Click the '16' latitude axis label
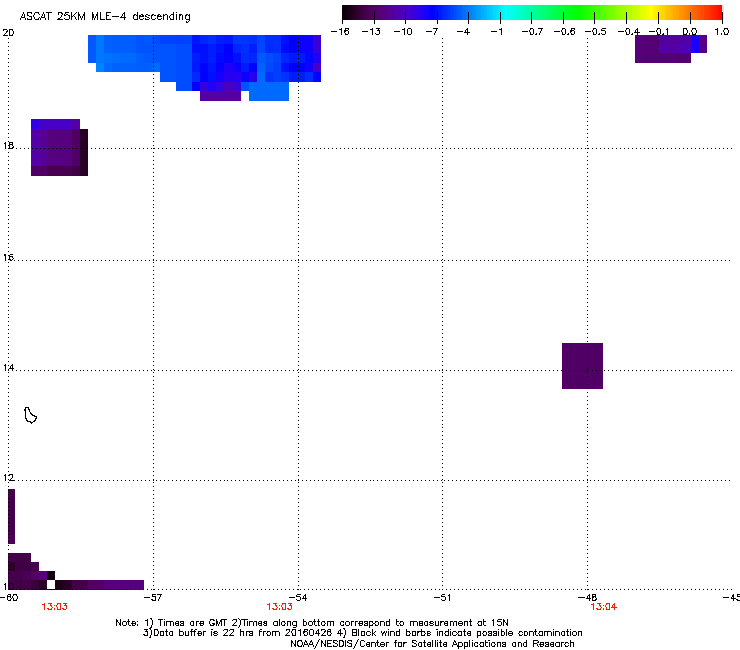740x650 pixels. 8,257
